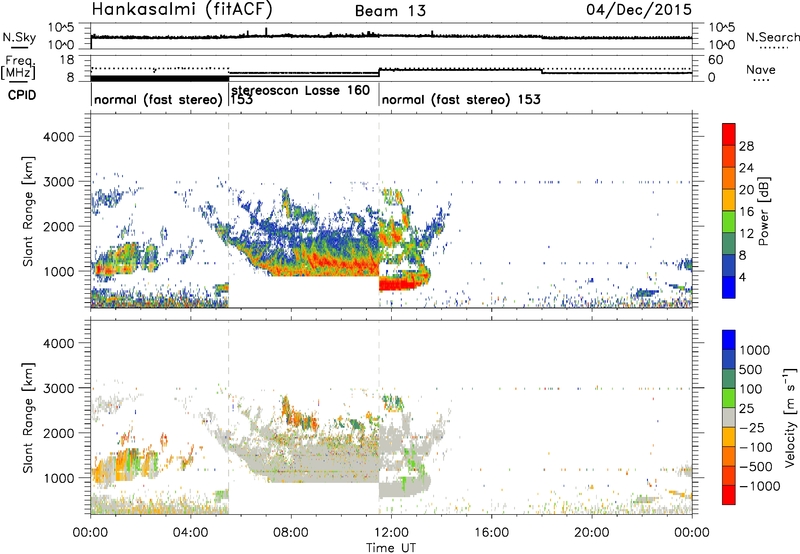Image resolution: width=800 pixels, height=554 pixels.
Task: Click the '08:00' time tick label
Action: pyautogui.click(x=291, y=533)
